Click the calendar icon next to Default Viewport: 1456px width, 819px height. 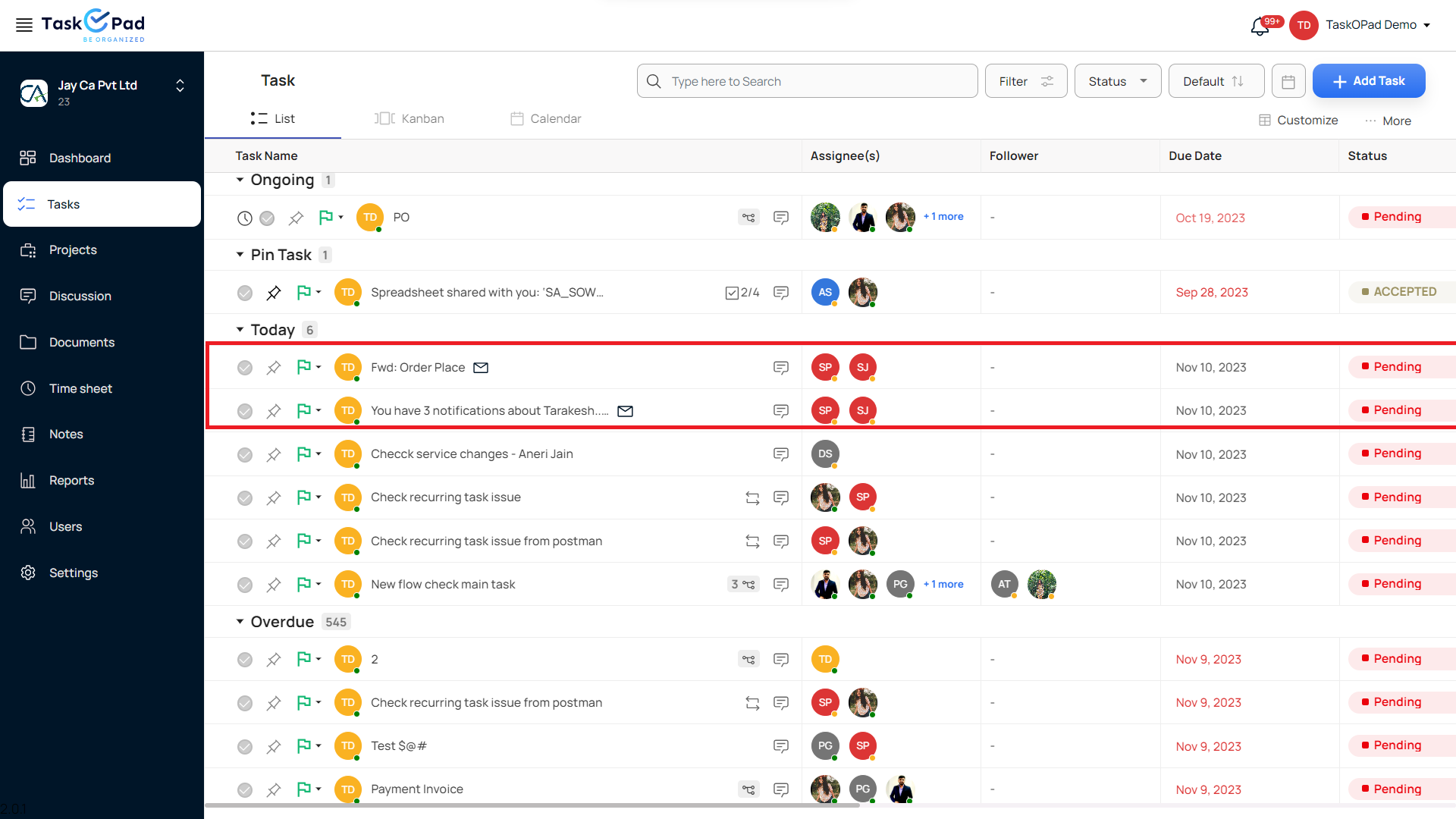pyautogui.click(x=1288, y=81)
